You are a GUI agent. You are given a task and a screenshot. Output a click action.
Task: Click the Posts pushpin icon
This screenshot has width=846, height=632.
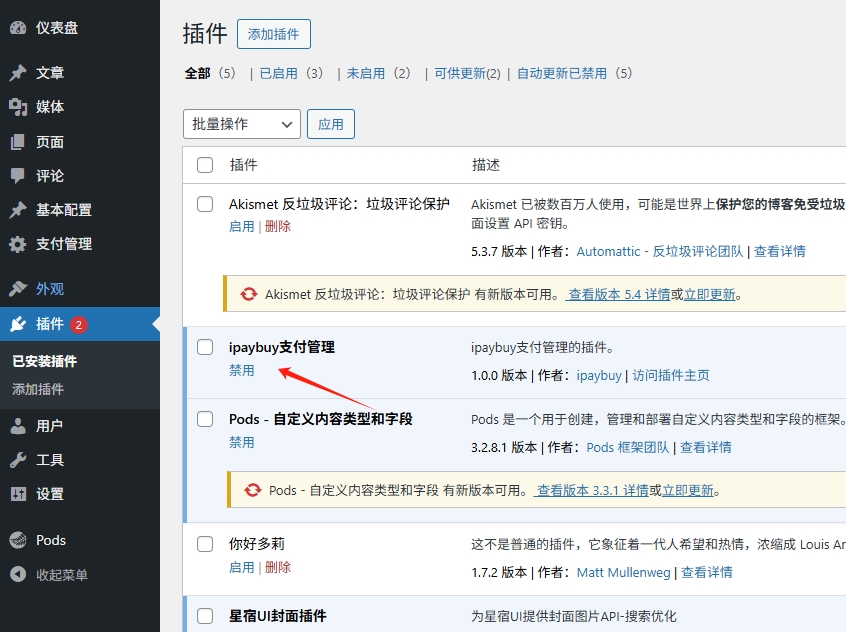(x=18, y=73)
